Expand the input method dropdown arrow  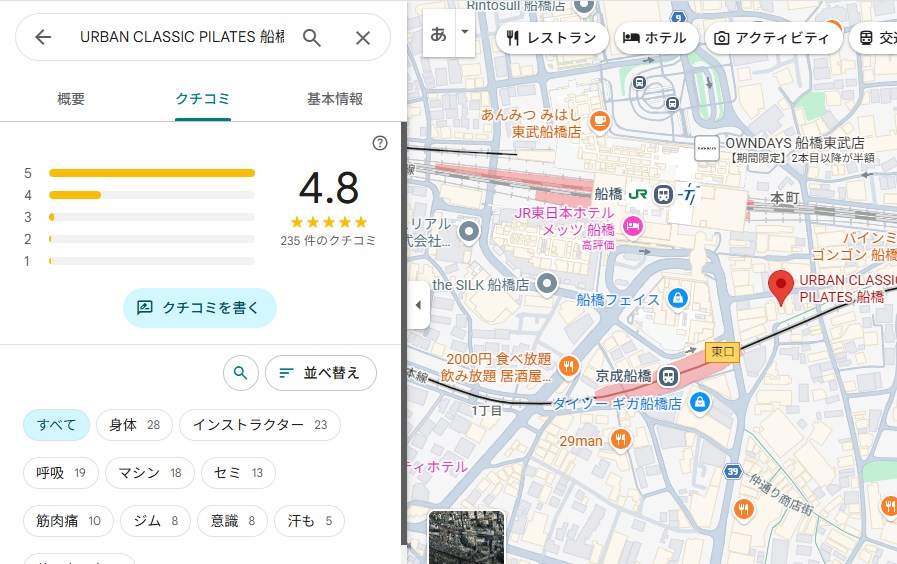pos(464,33)
